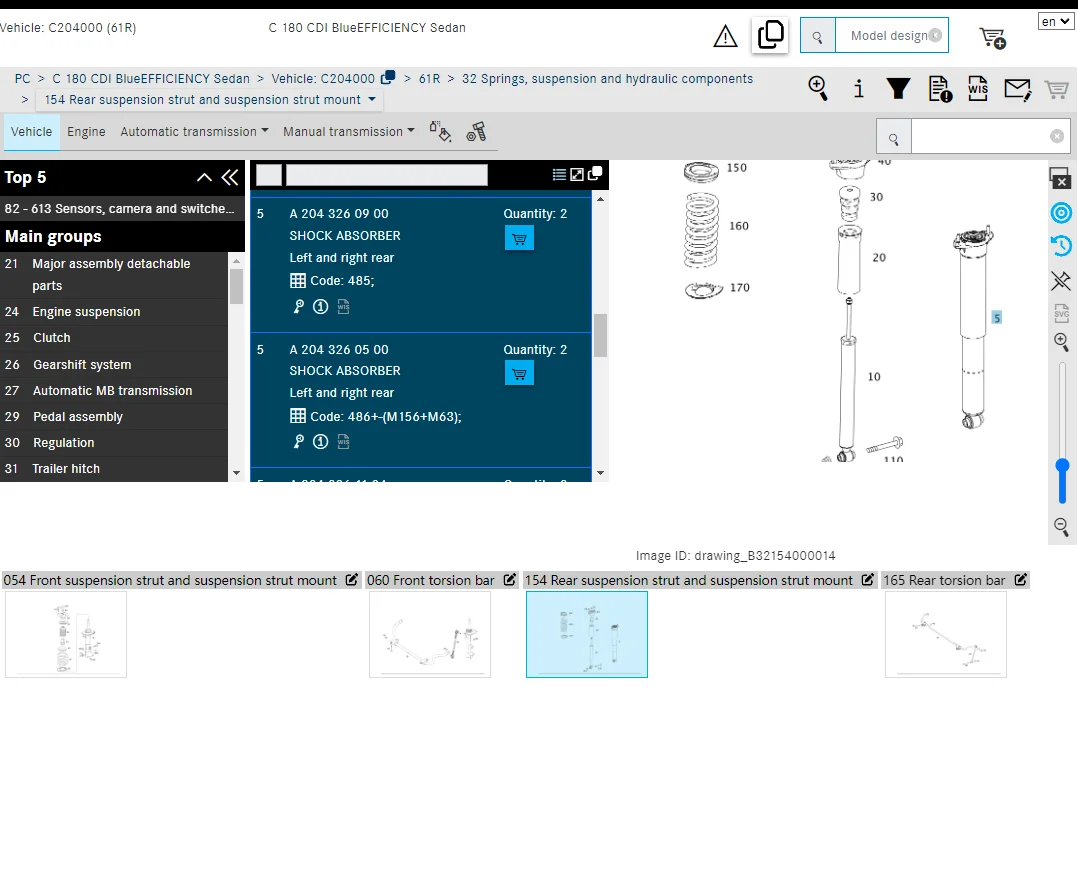1078x875 pixels.
Task: Collapse the Top 5 section chevron
Action: point(204,177)
